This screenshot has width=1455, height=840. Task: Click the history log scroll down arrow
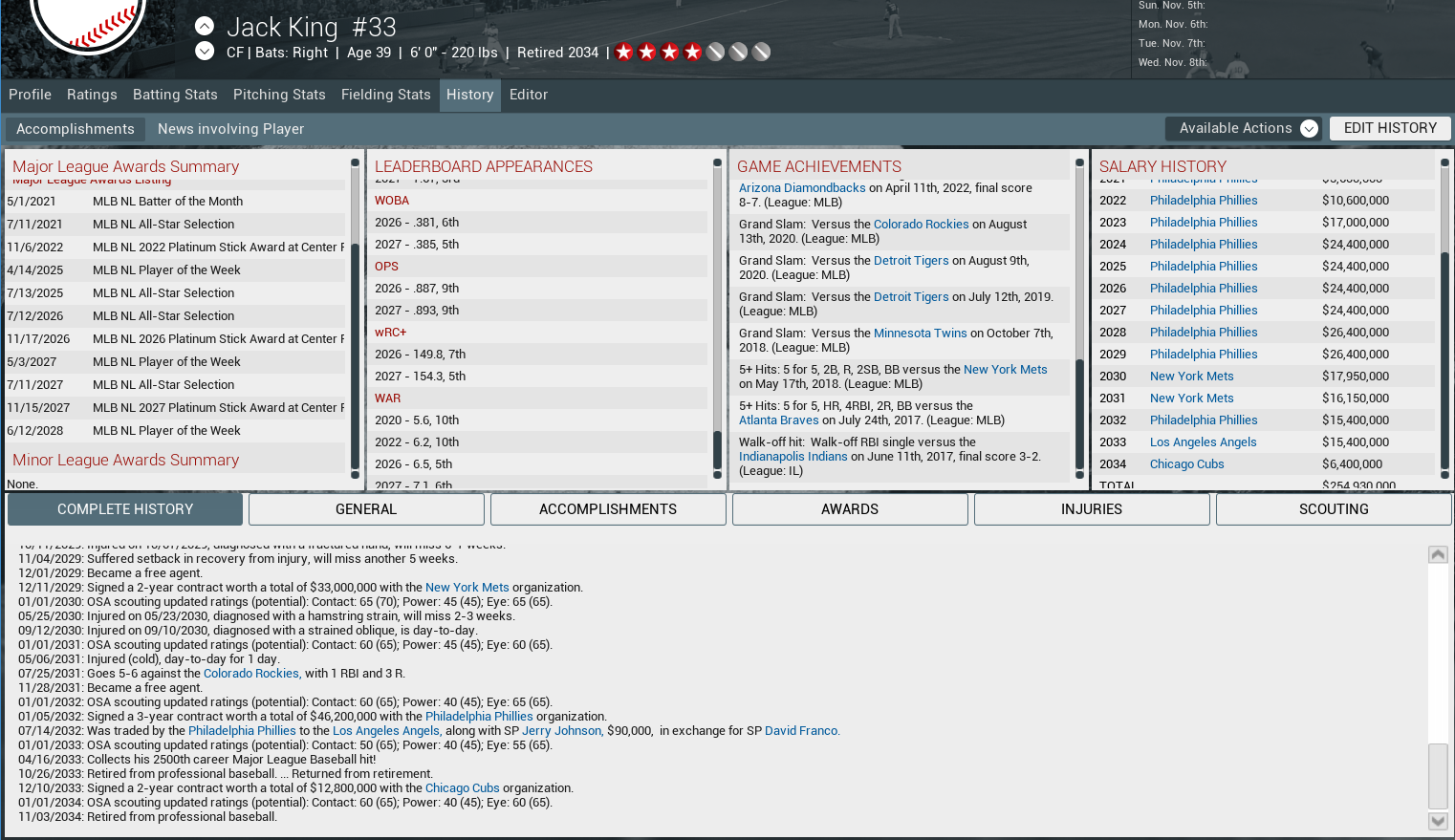[x=1438, y=821]
